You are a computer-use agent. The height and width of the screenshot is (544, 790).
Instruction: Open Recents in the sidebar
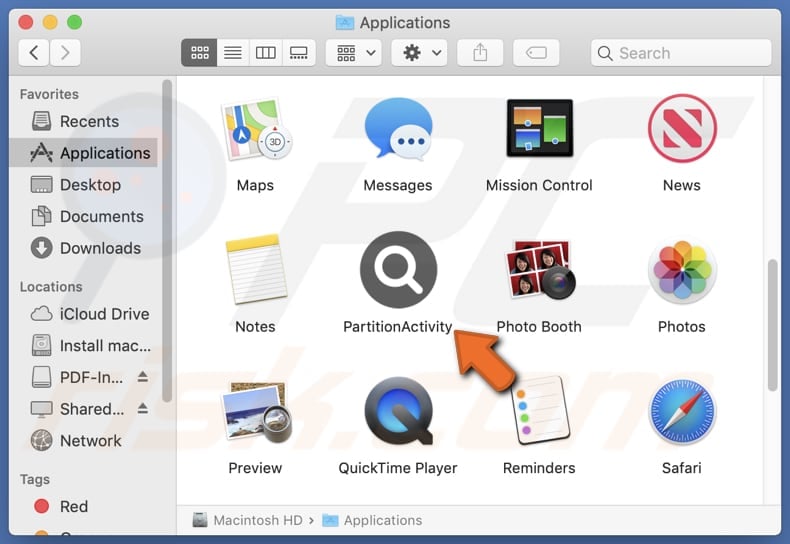click(84, 121)
